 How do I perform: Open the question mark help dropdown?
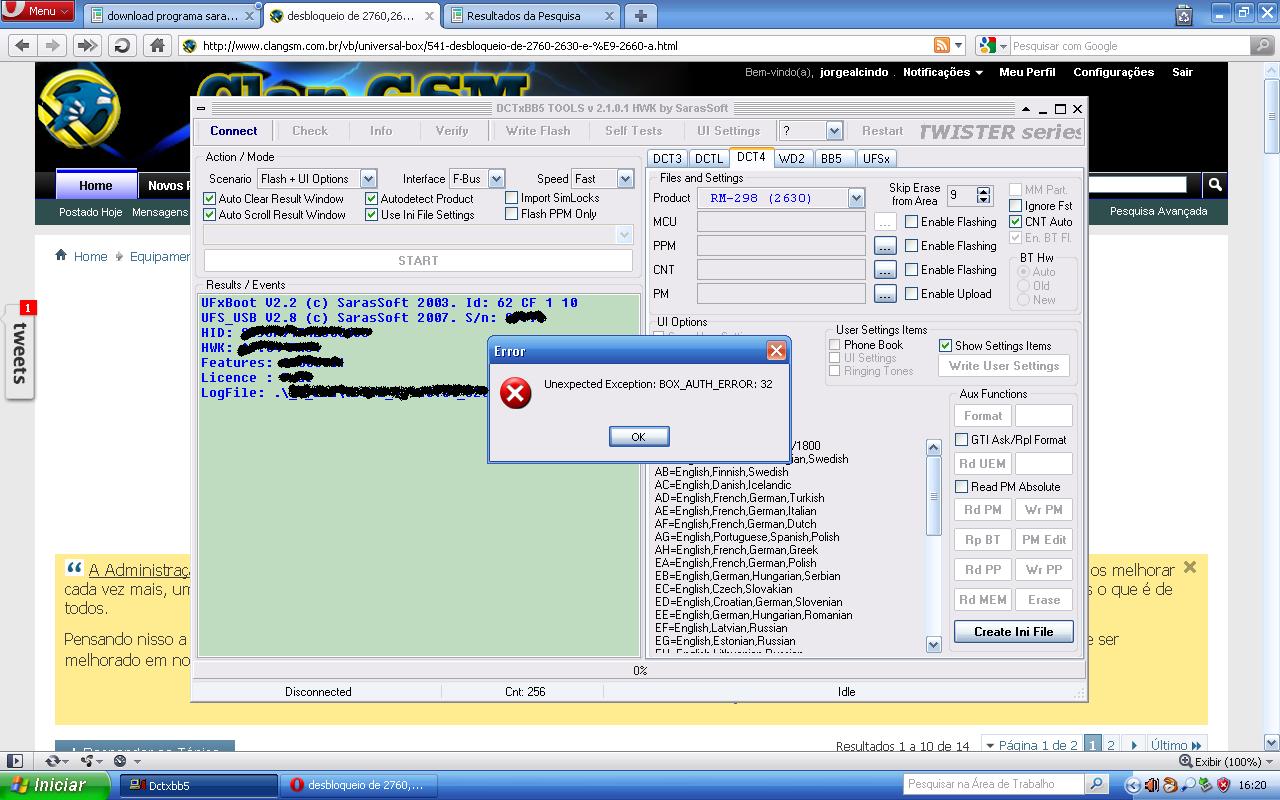(834, 131)
